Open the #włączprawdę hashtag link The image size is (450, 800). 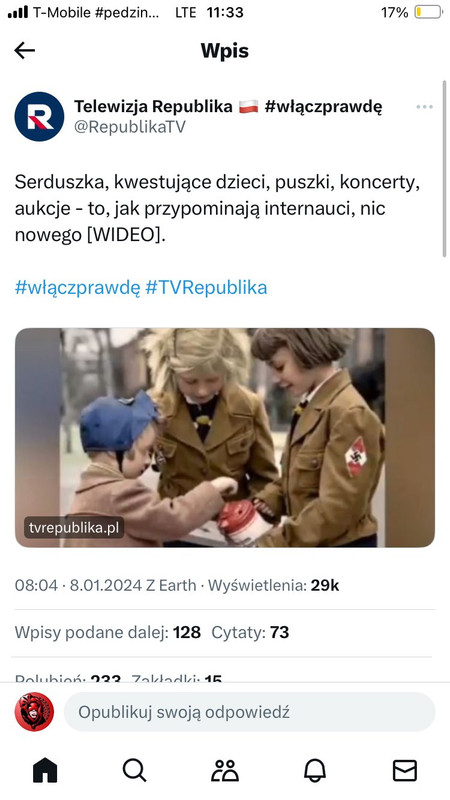77,288
